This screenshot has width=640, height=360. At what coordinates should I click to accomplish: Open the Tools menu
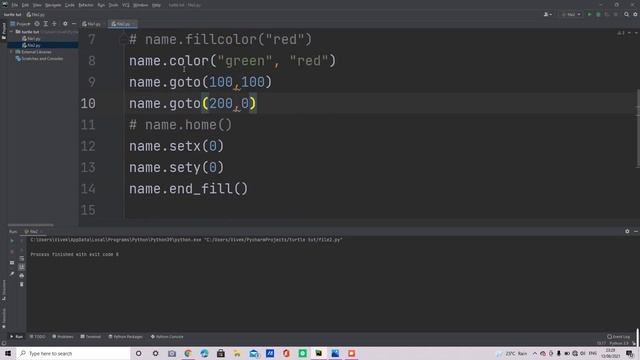[x=113, y=5]
